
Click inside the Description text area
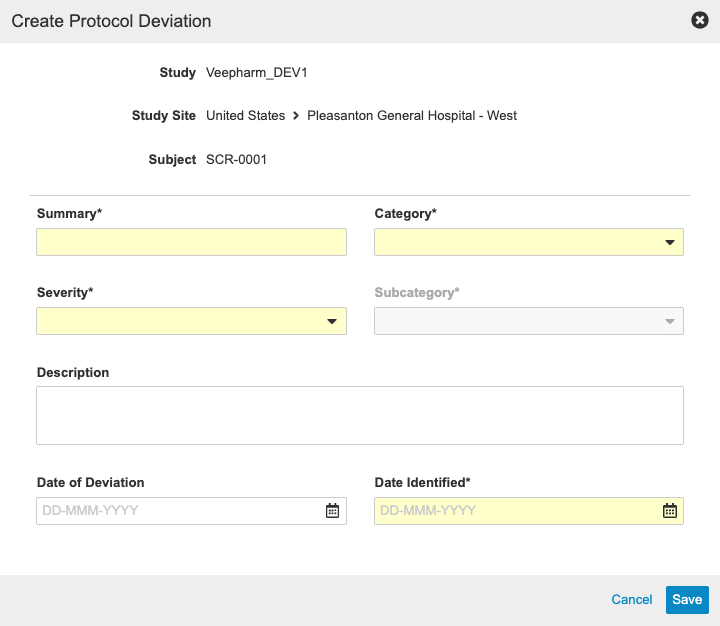coord(360,415)
